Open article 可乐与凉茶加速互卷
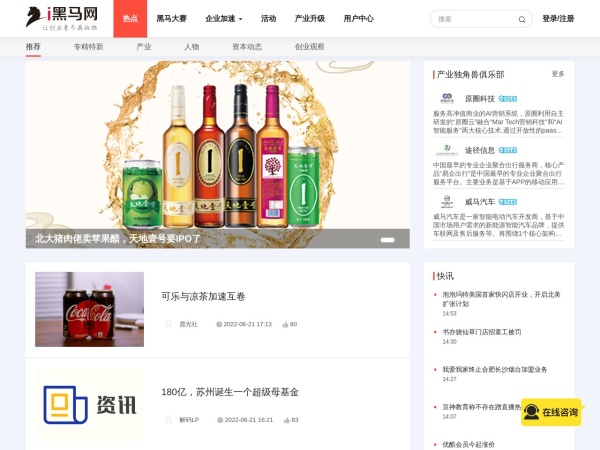This screenshot has height=450, width=600. [203, 297]
